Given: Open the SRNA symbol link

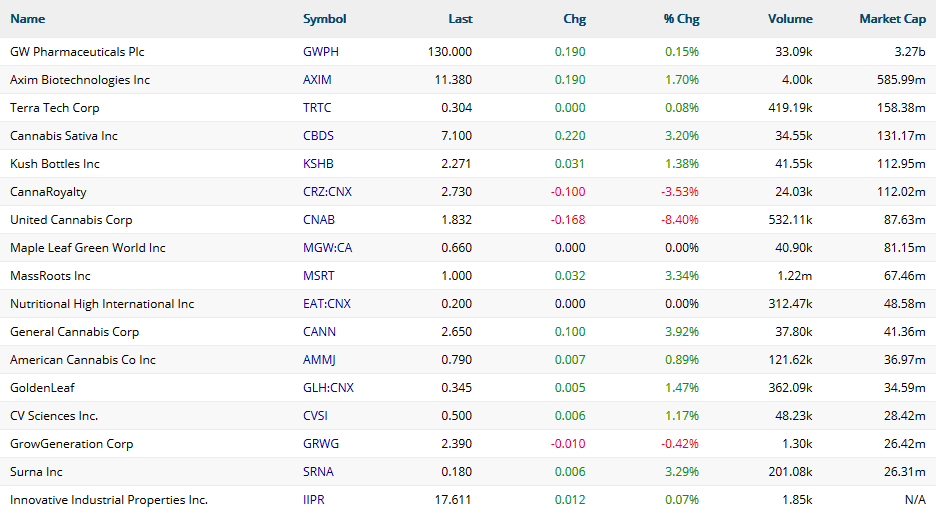Looking at the screenshot, I should pos(318,473).
